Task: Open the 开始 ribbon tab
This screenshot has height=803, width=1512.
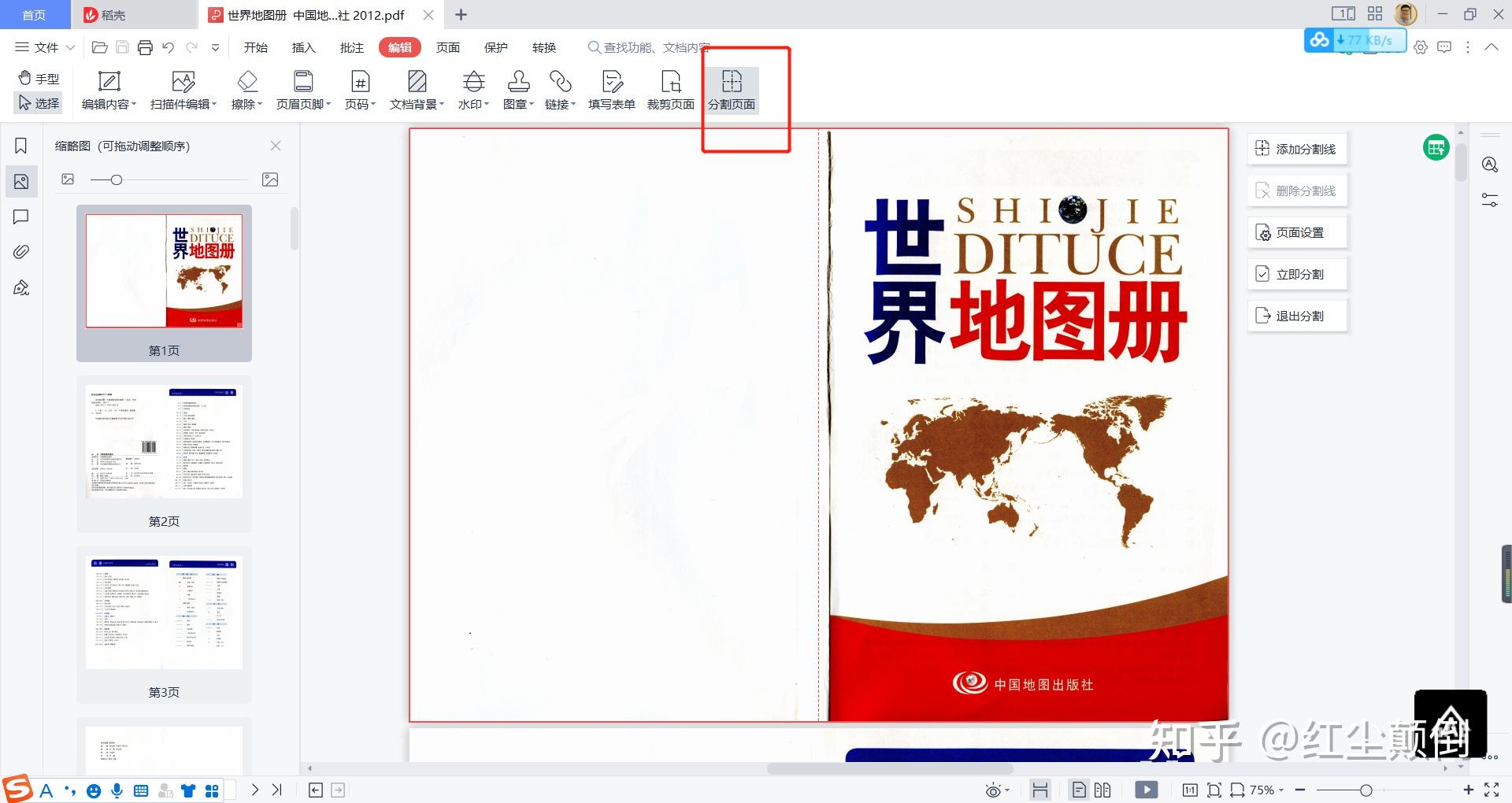Action: (256, 47)
